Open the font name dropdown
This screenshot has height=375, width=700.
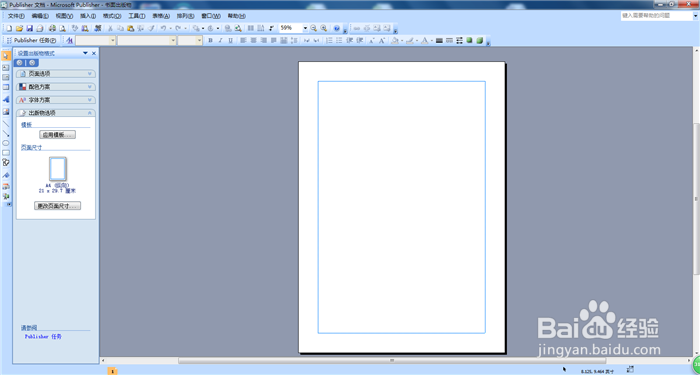tap(173, 41)
